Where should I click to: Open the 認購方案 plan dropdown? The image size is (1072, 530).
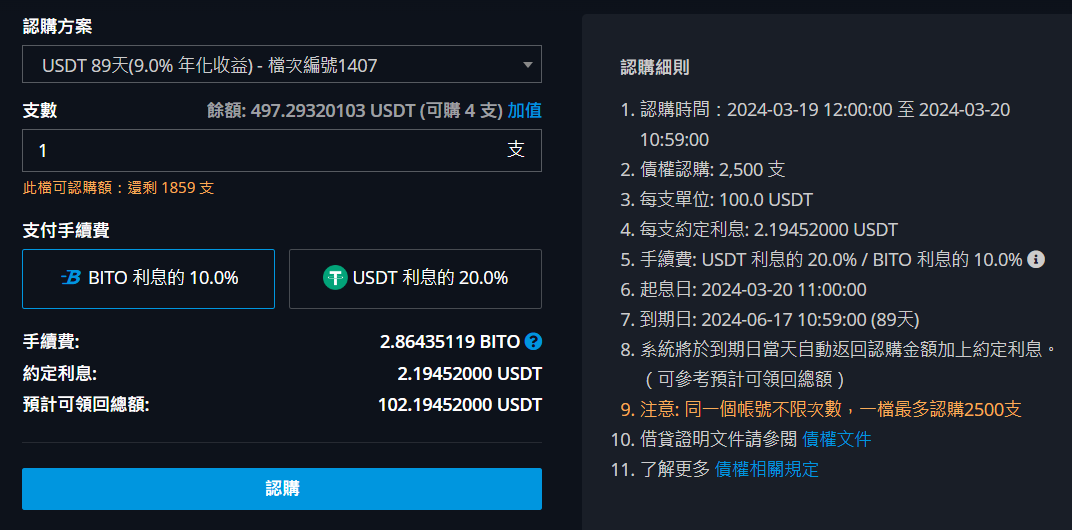(282, 64)
